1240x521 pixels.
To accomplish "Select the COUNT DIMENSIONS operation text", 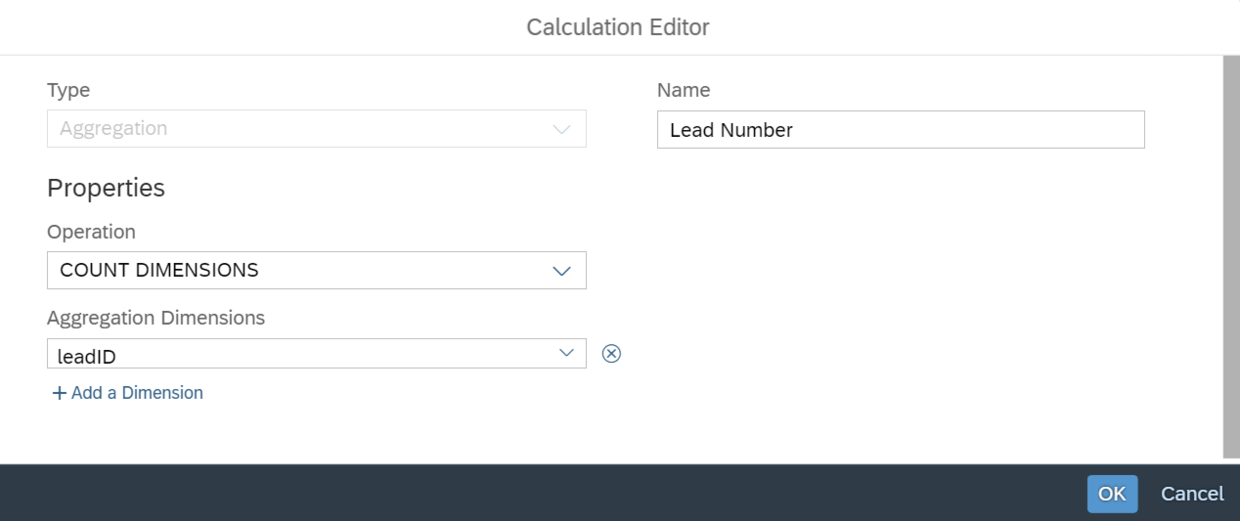I will pos(159,270).
